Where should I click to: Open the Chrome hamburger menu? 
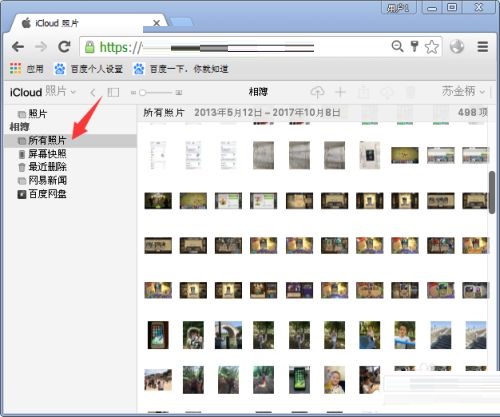point(483,46)
